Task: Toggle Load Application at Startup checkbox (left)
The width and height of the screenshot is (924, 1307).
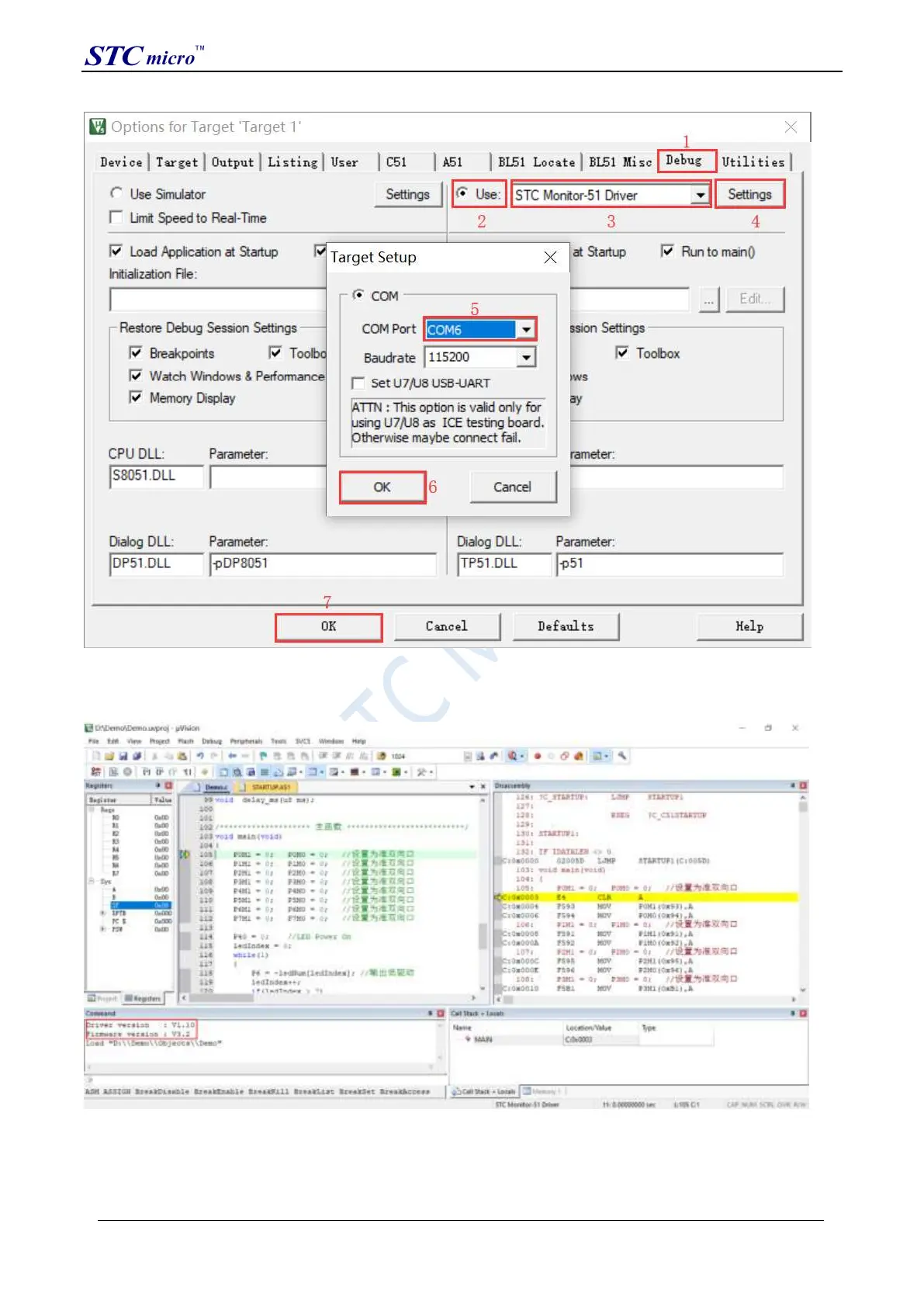Action: pyautogui.click(x=116, y=251)
